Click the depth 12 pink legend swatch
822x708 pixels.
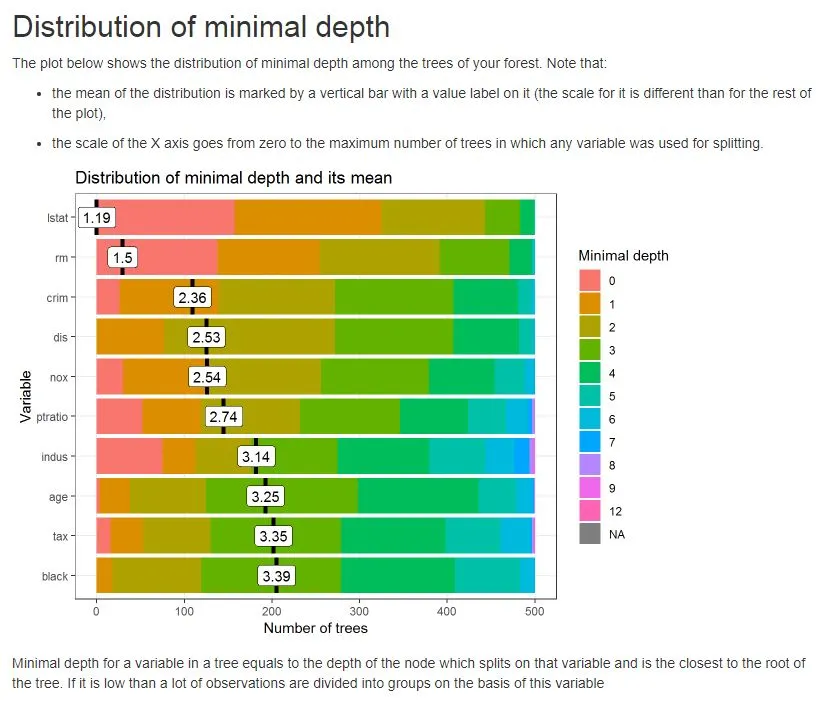click(590, 511)
